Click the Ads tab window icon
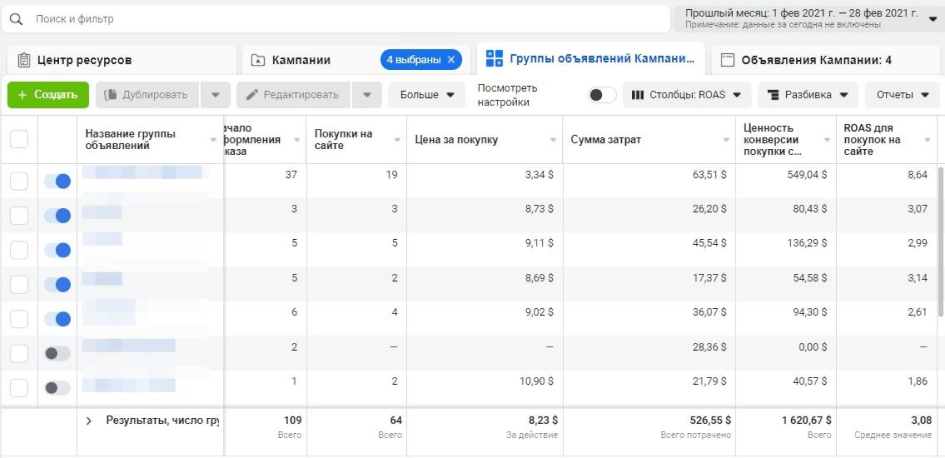The height and width of the screenshot is (458, 945). click(x=727, y=60)
